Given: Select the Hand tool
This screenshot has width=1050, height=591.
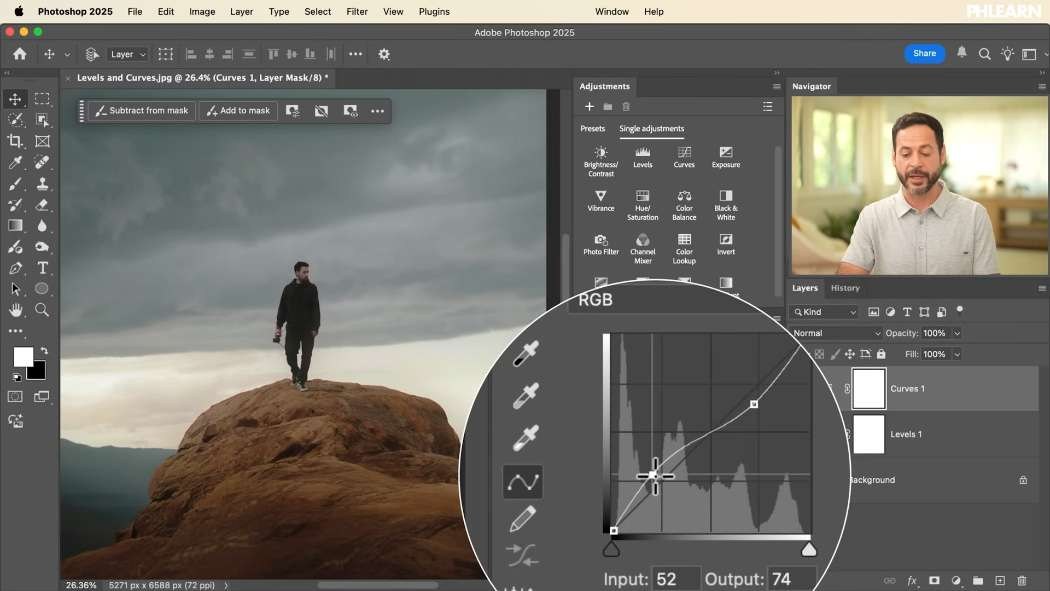Looking at the screenshot, I should pyautogui.click(x=15, y=310).
